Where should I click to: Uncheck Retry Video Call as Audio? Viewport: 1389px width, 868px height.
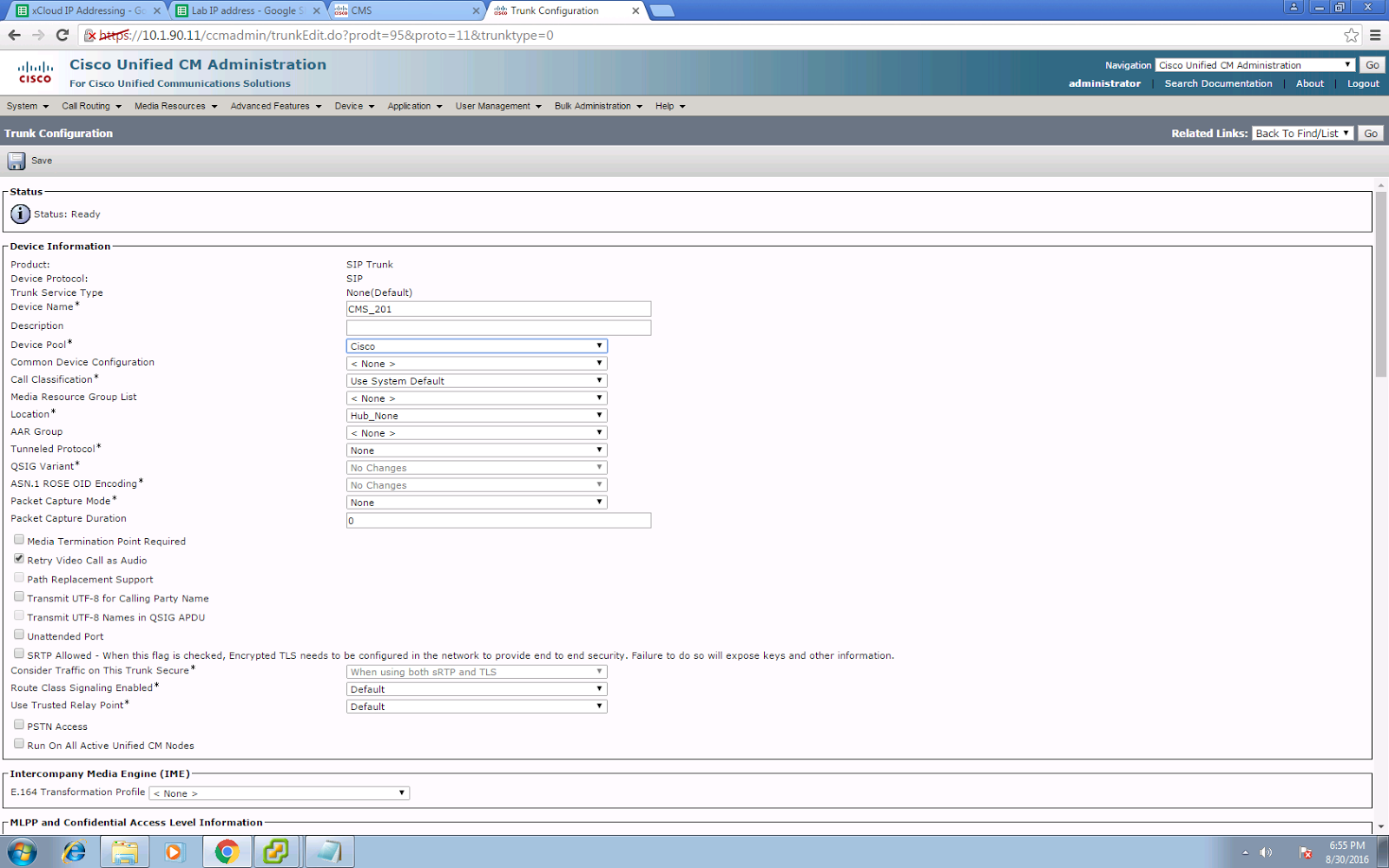18,558
